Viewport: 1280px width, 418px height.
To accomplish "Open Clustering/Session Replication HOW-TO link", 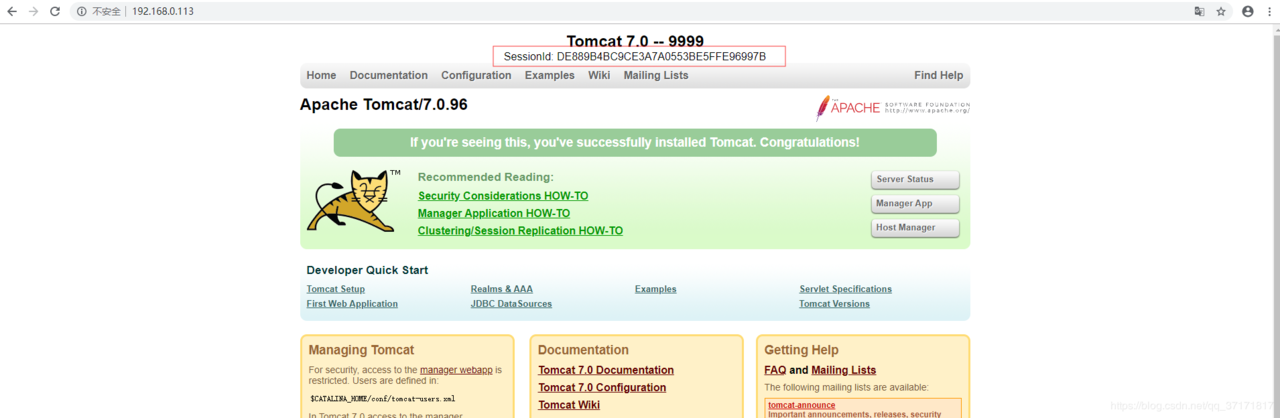I will pyautogui.click(x=520, y=231).
